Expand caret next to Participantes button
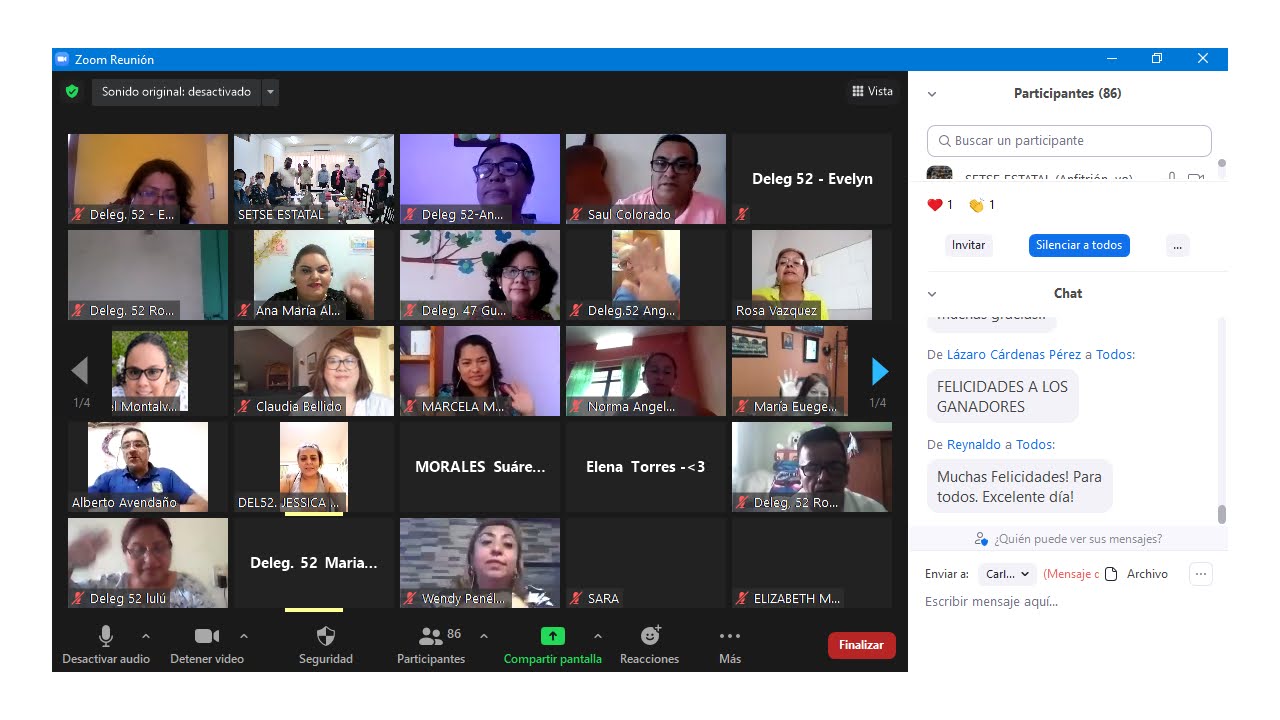 484,636
